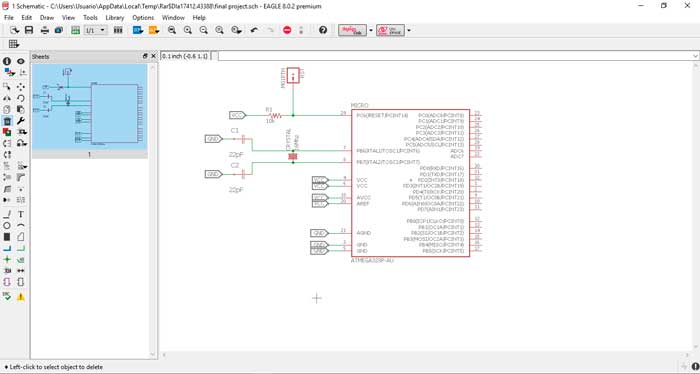Viewport: 700px width, 374px height.
Task: Open the Draw menu
Action: pos(47,18)
